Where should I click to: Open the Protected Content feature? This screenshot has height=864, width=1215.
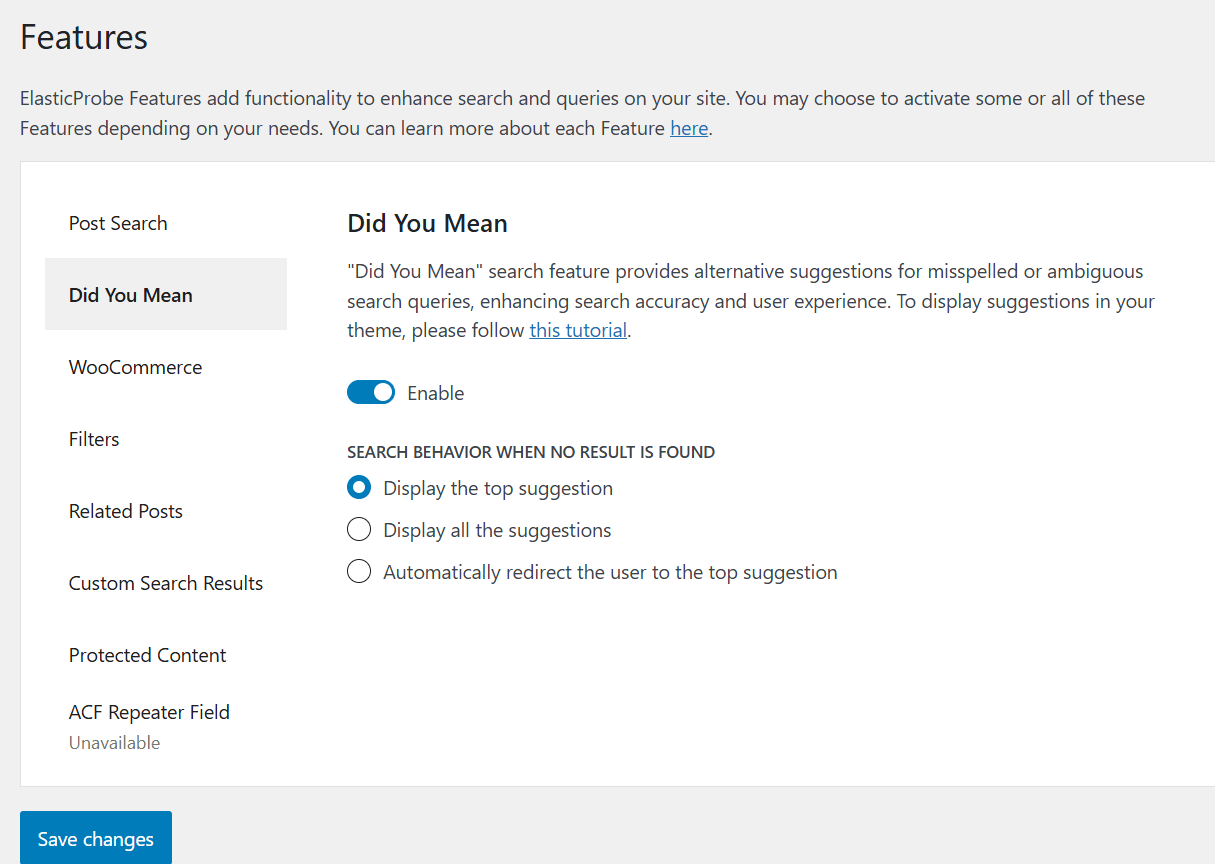[147, 655]
